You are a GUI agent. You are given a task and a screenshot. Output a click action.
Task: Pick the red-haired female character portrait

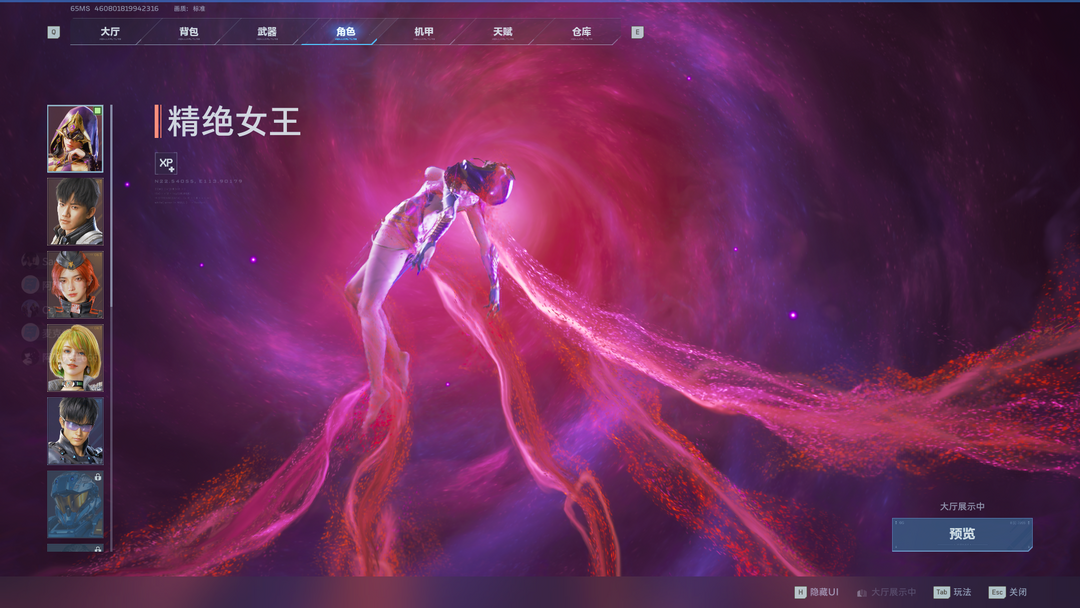pyautogui.click(x=75, y=285)
